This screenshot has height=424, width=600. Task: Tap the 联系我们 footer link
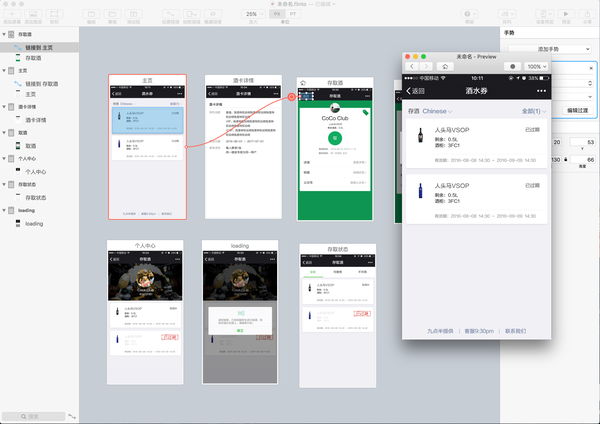(515, 331)
